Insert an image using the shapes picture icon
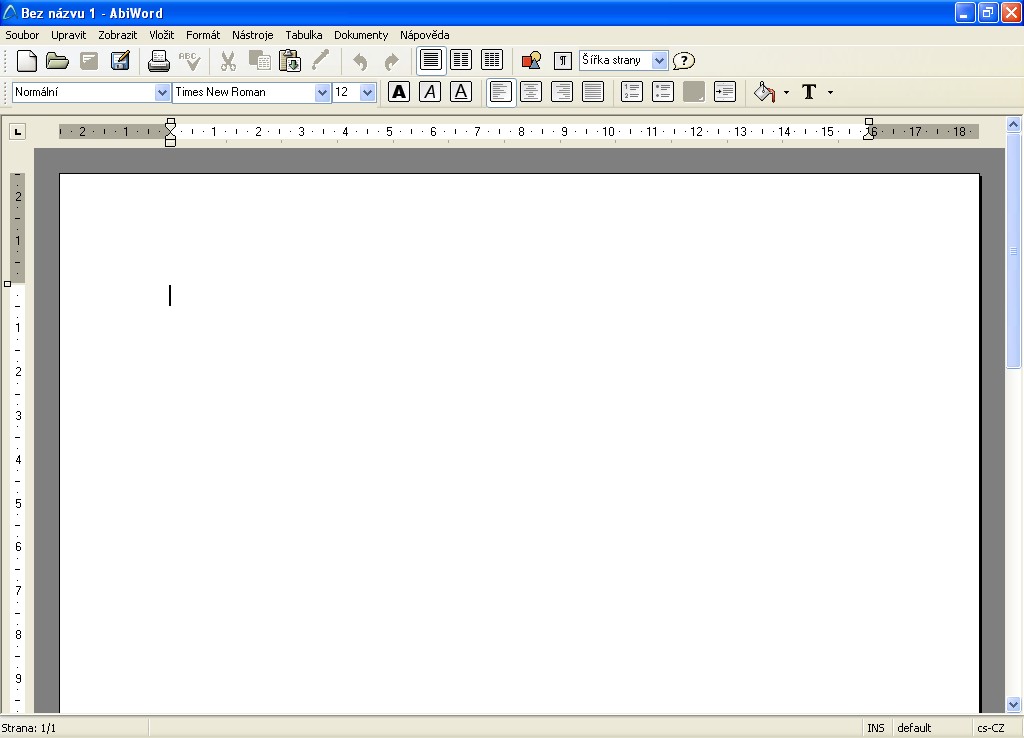Image resolution: width=1024 pixels, height=738 pixels. [532, 61]
